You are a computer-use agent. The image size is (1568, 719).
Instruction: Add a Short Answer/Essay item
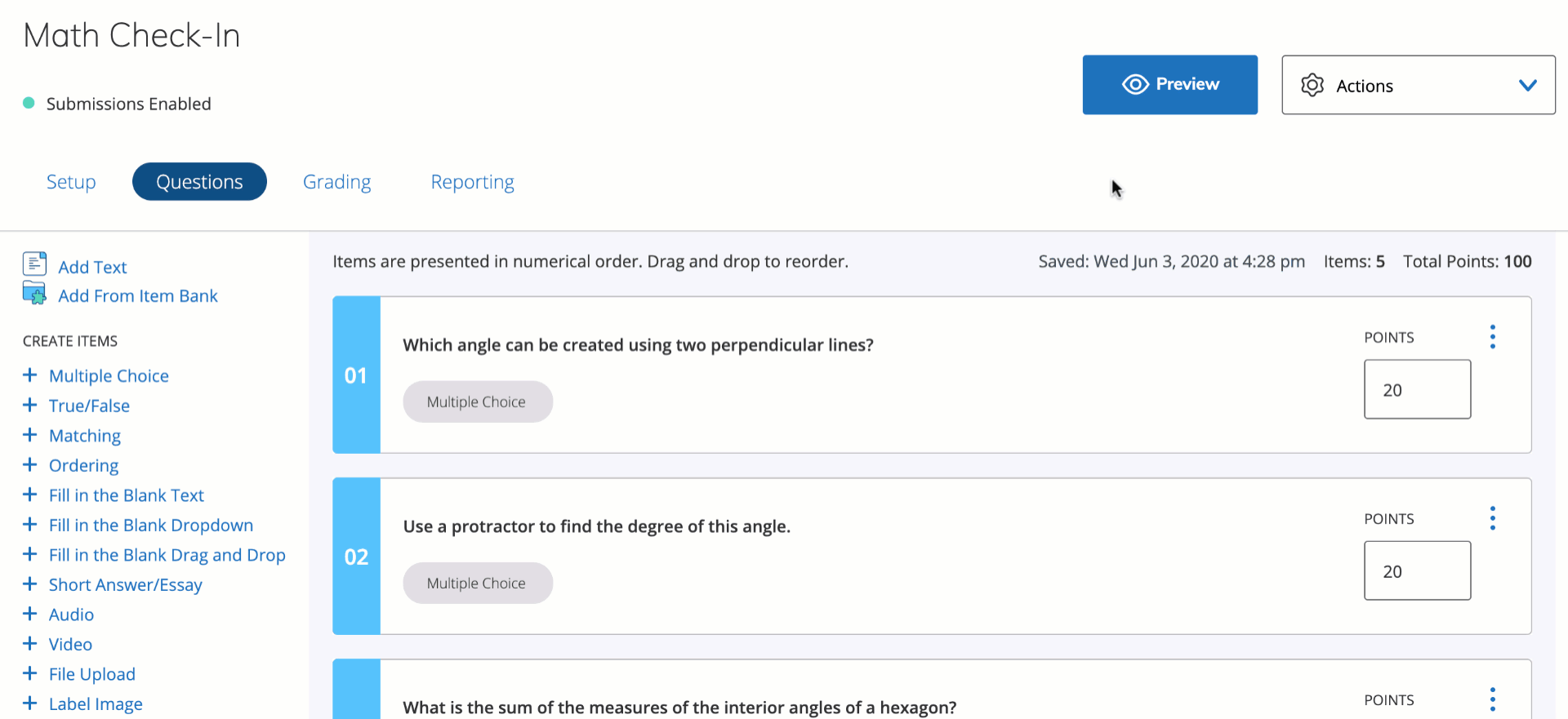(x=125, y=585)
